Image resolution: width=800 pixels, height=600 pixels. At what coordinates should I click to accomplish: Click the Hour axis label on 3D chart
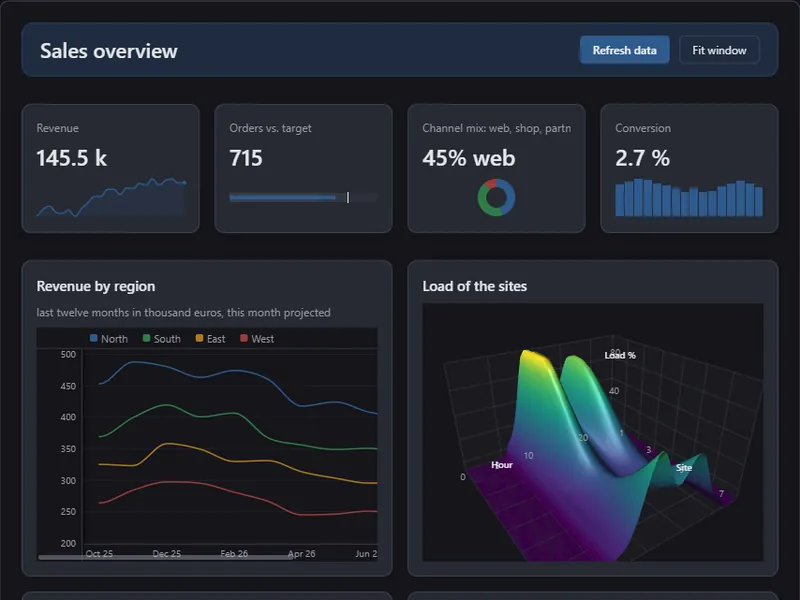(502, 465)
